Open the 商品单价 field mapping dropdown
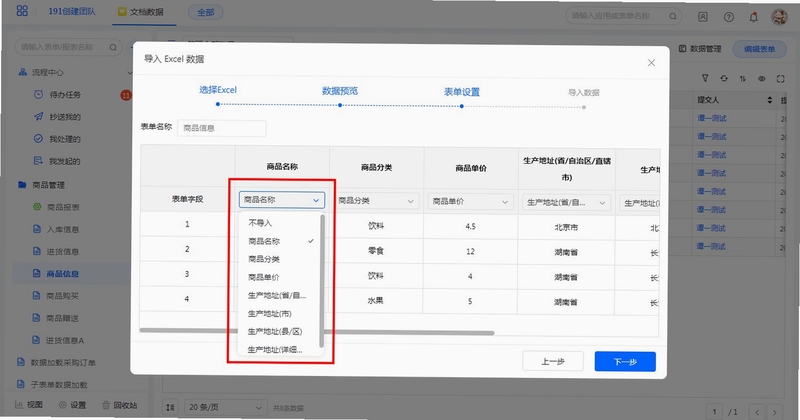 pyautogui.click(x=470, y=202)
